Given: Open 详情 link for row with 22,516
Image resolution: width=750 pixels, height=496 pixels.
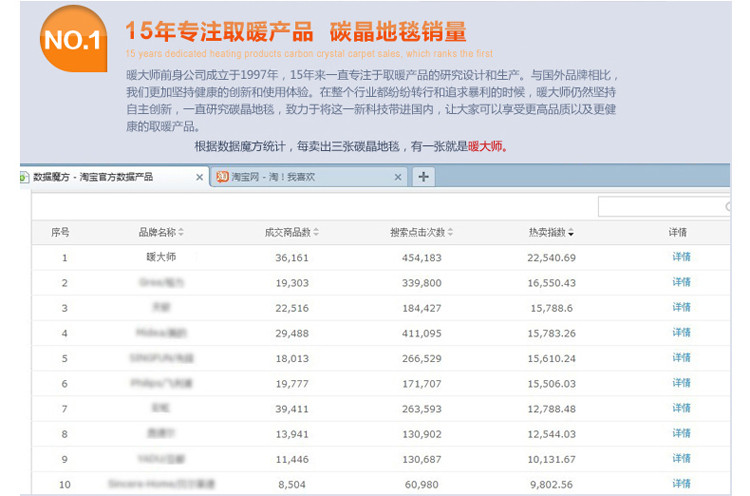Looking at the screenshot, I should point(681,307).
